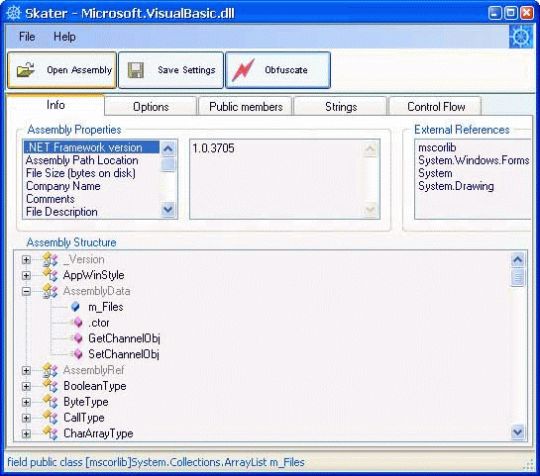Click the Skater ship-wheel title bar icon
This screenshot has height=476, width=540.
click(x=14, y=13)
